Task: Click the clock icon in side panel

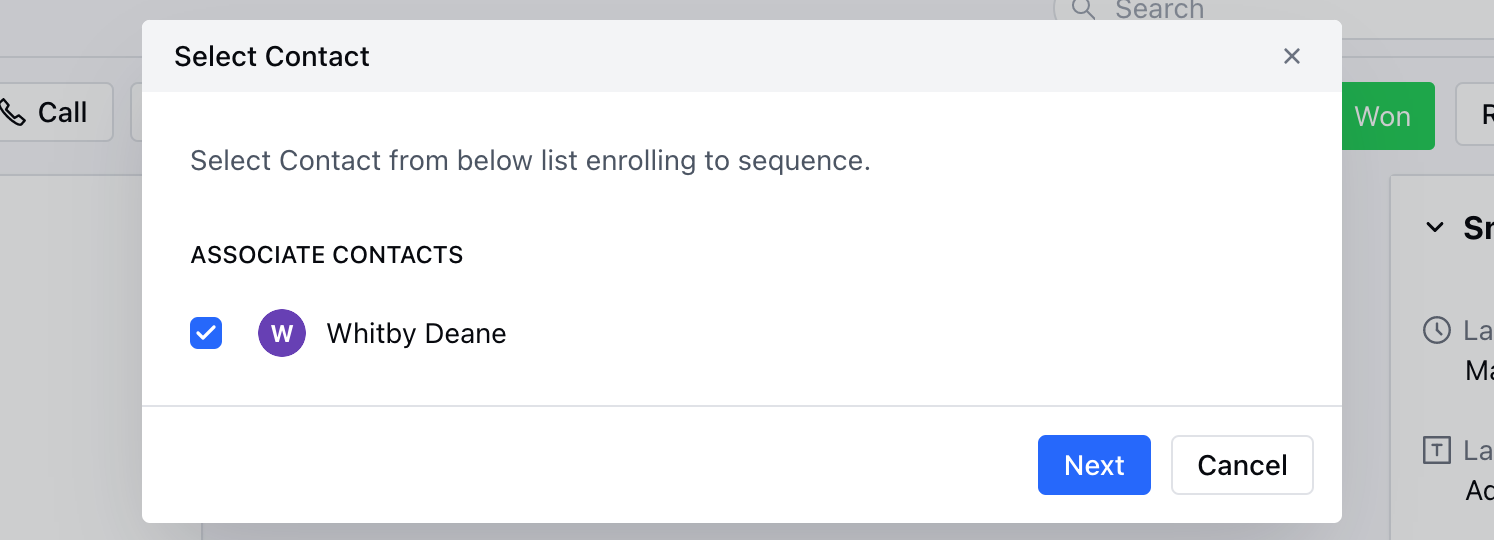Action: click(x=1436, y=331)
